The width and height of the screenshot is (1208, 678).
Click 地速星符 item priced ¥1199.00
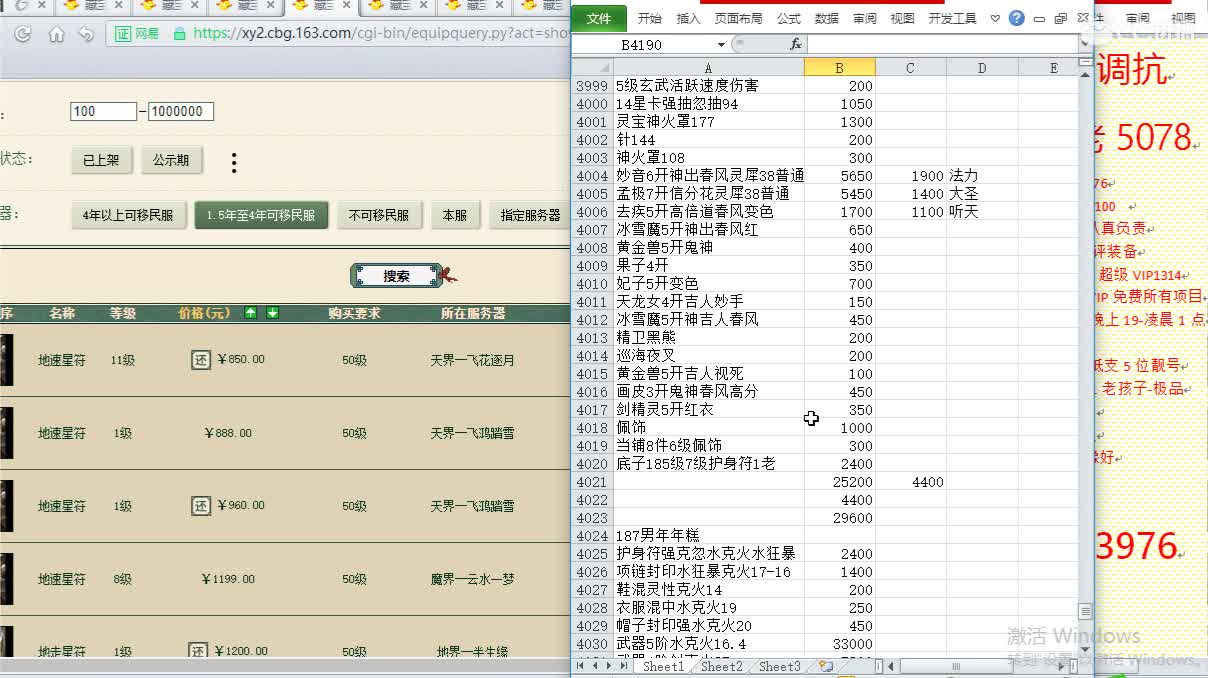coord(62,579)
